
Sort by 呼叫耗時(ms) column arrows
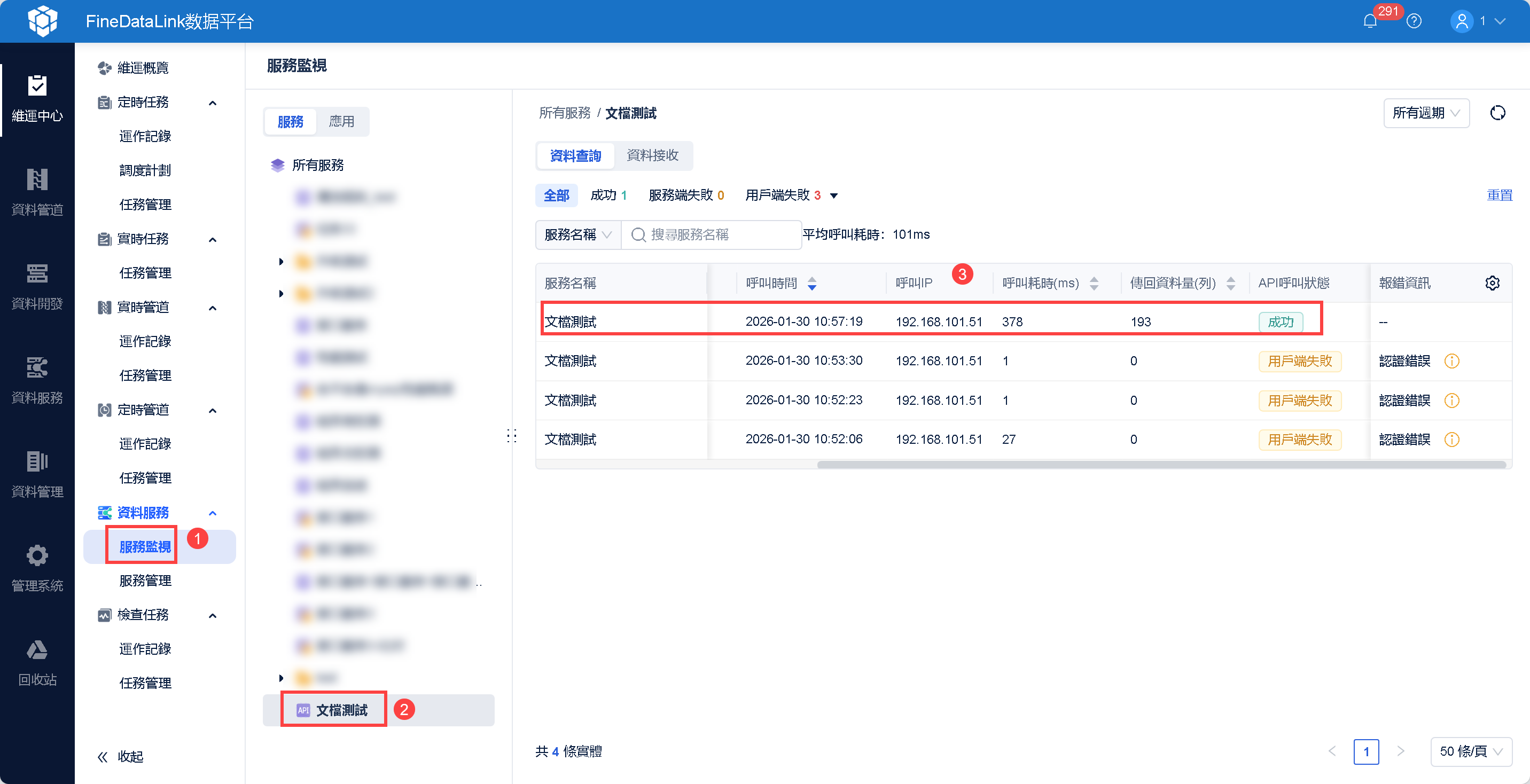pos(1094,283)
